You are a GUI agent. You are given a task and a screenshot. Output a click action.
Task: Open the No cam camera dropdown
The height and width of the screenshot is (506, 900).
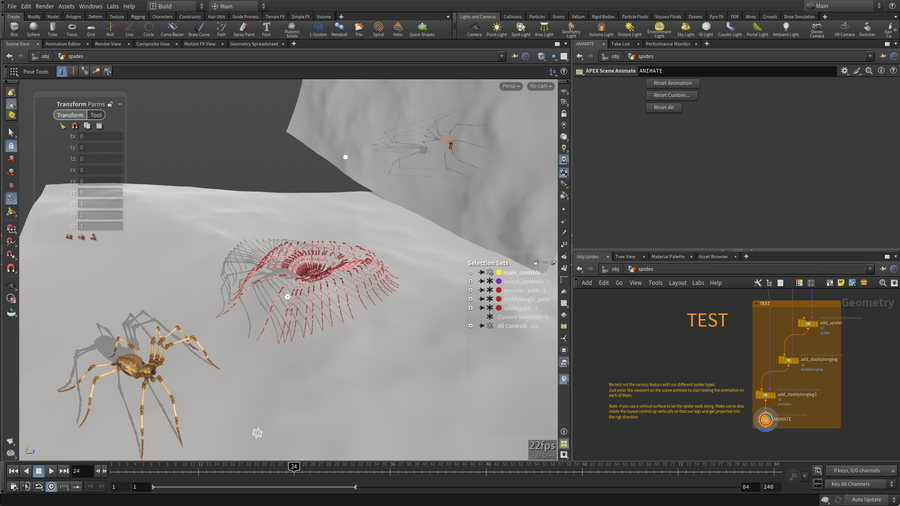point(541,86)
